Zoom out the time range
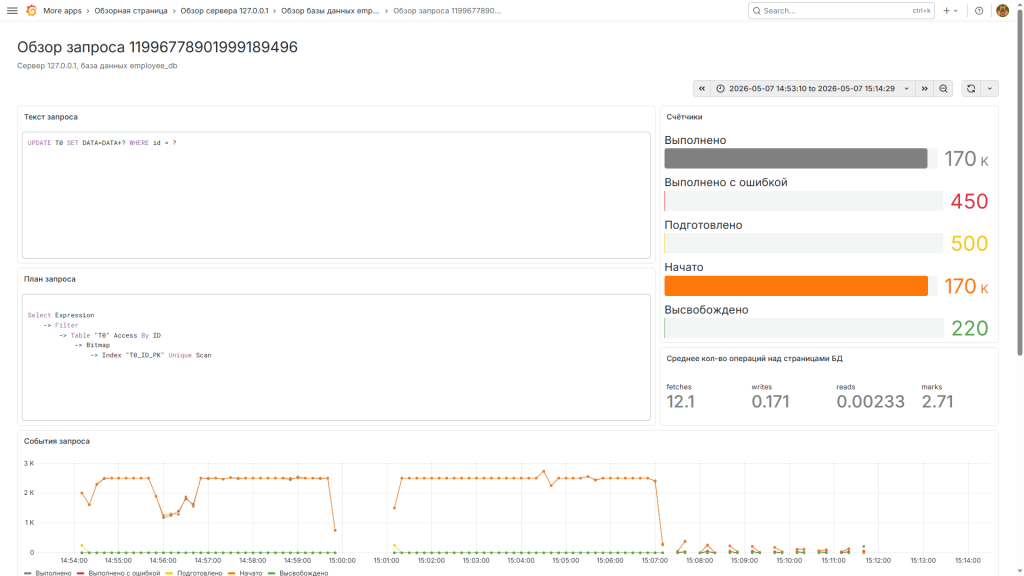 944,89
